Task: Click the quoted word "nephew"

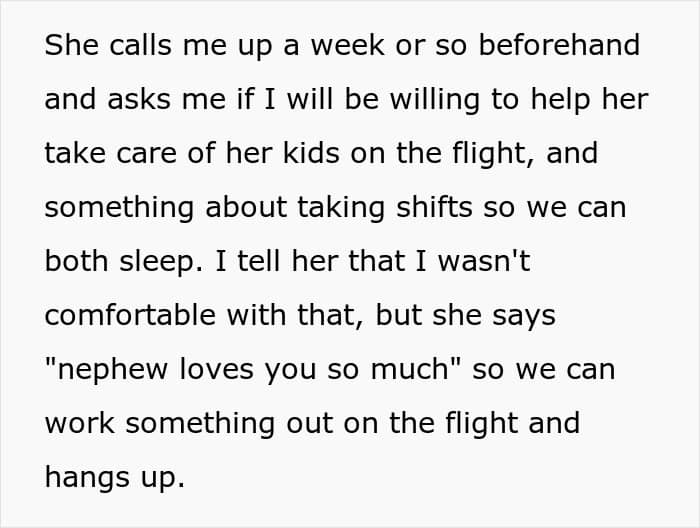Action: (x=112, y=370)
